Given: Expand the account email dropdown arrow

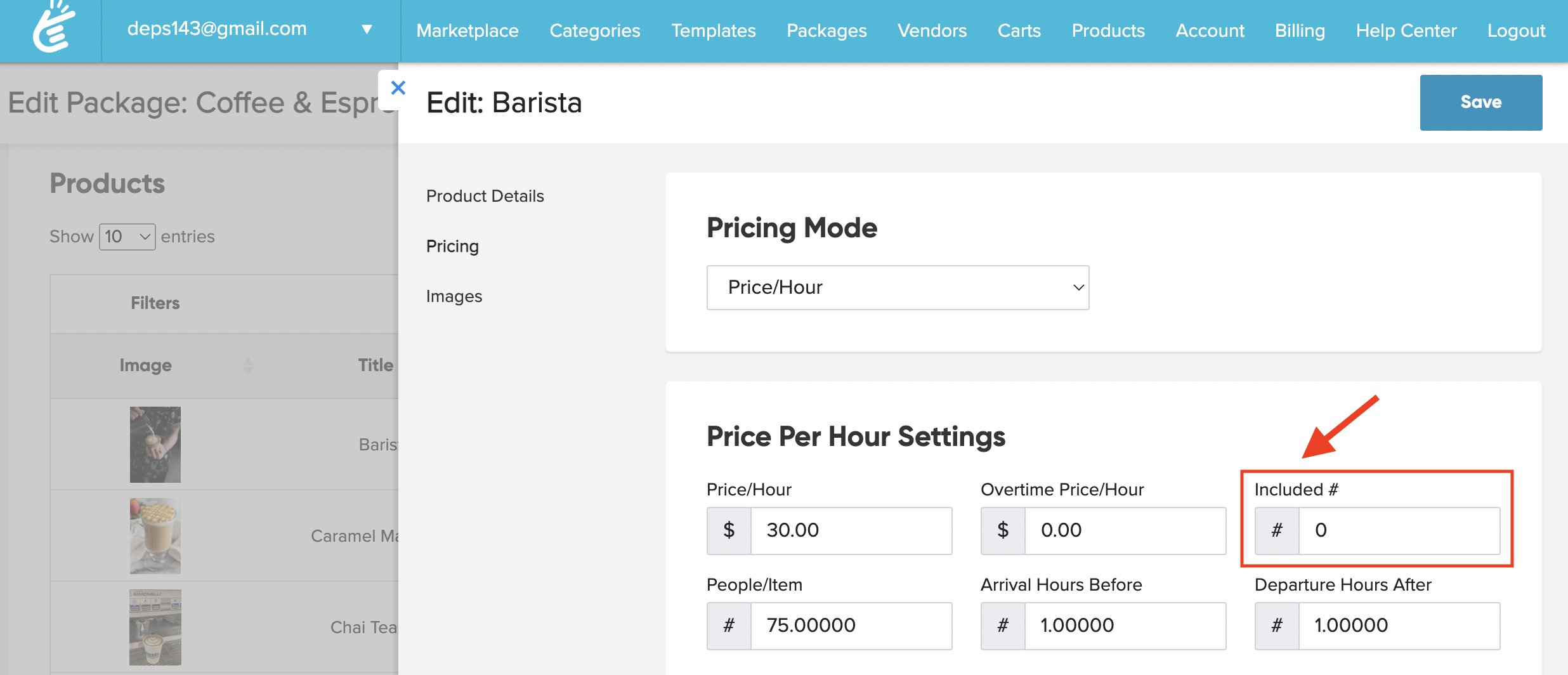Looking at the screenshot, I should coord(367,29).
